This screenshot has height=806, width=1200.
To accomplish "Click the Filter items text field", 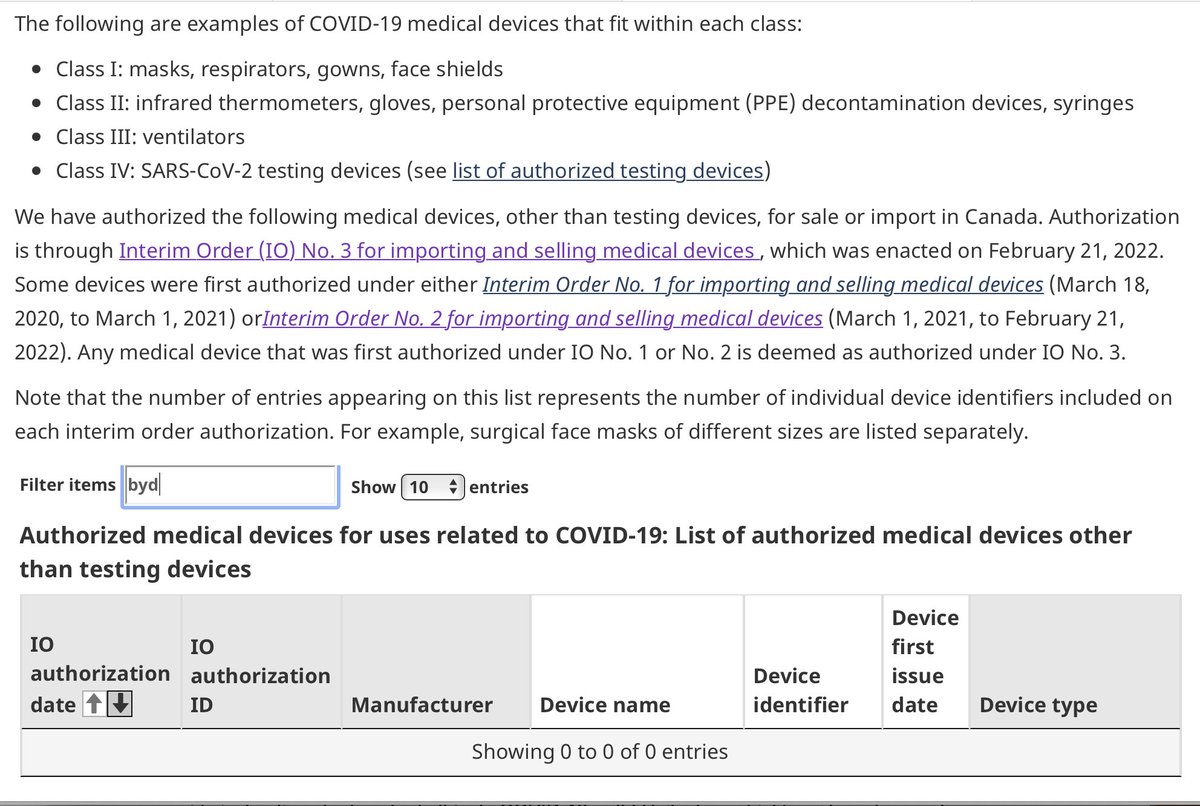I will (x=230, y=485).
